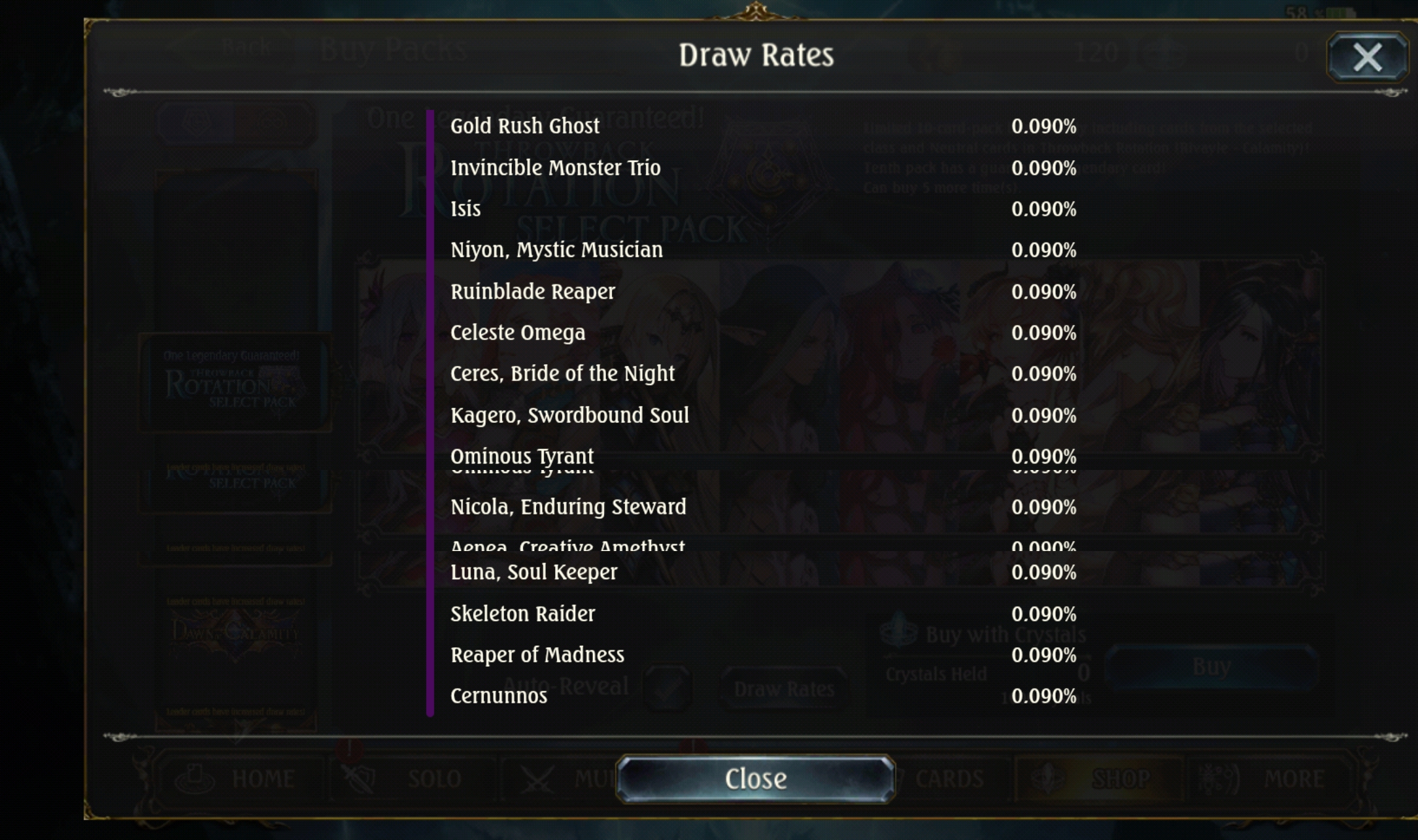Close the Draw Rates dialog with X

pyautogui.click(x=1367, y=57)
